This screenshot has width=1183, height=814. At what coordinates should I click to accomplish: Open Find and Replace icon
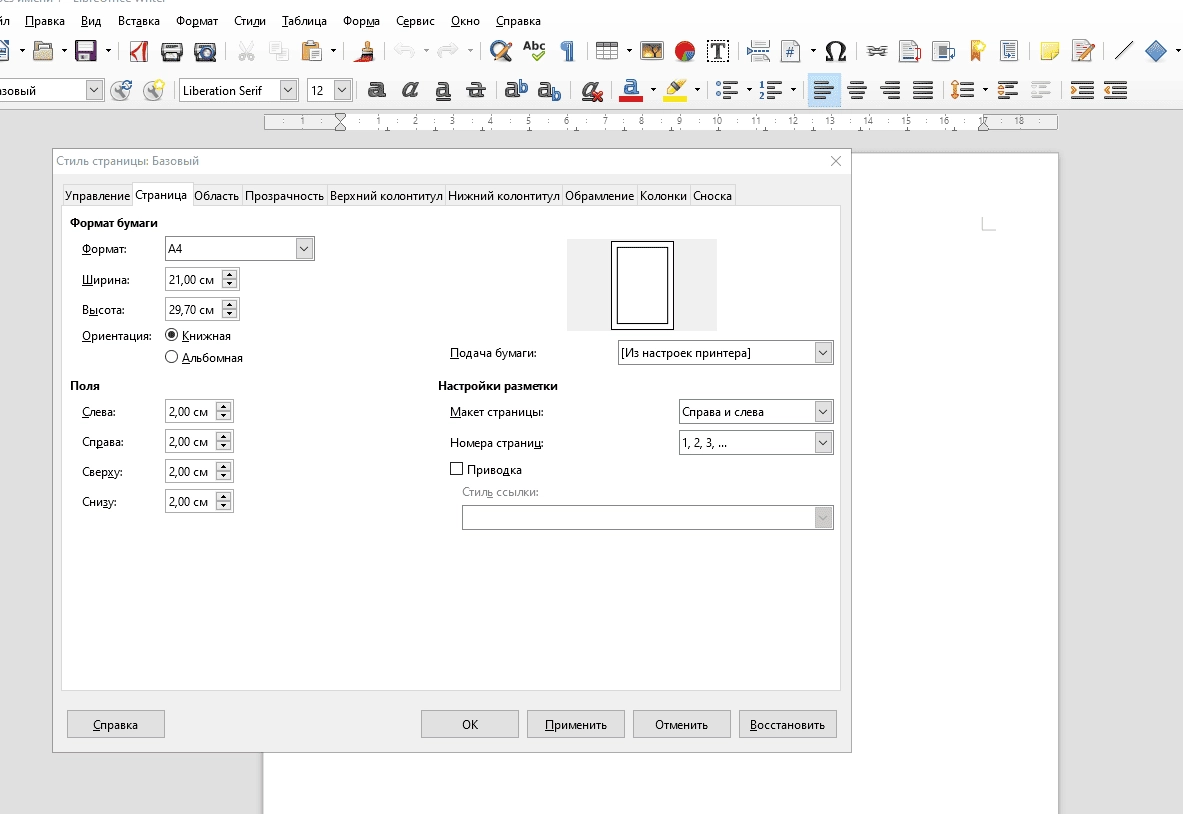[500, 51]
